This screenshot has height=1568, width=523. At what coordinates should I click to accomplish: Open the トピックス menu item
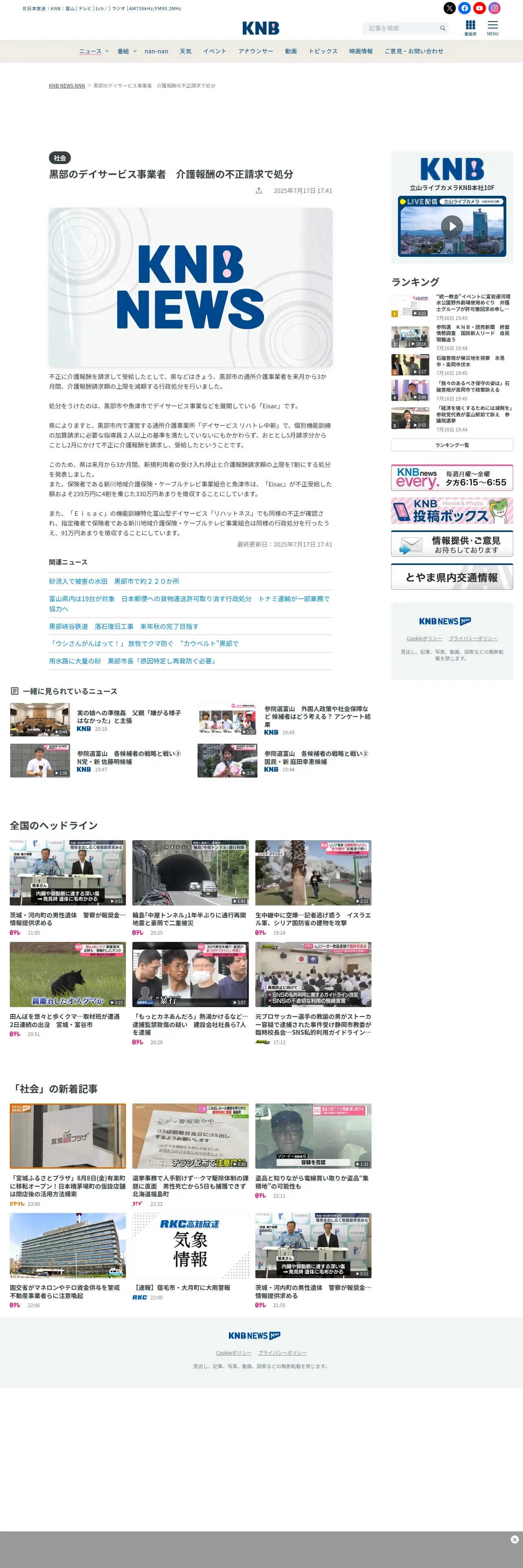coord(323,51)
